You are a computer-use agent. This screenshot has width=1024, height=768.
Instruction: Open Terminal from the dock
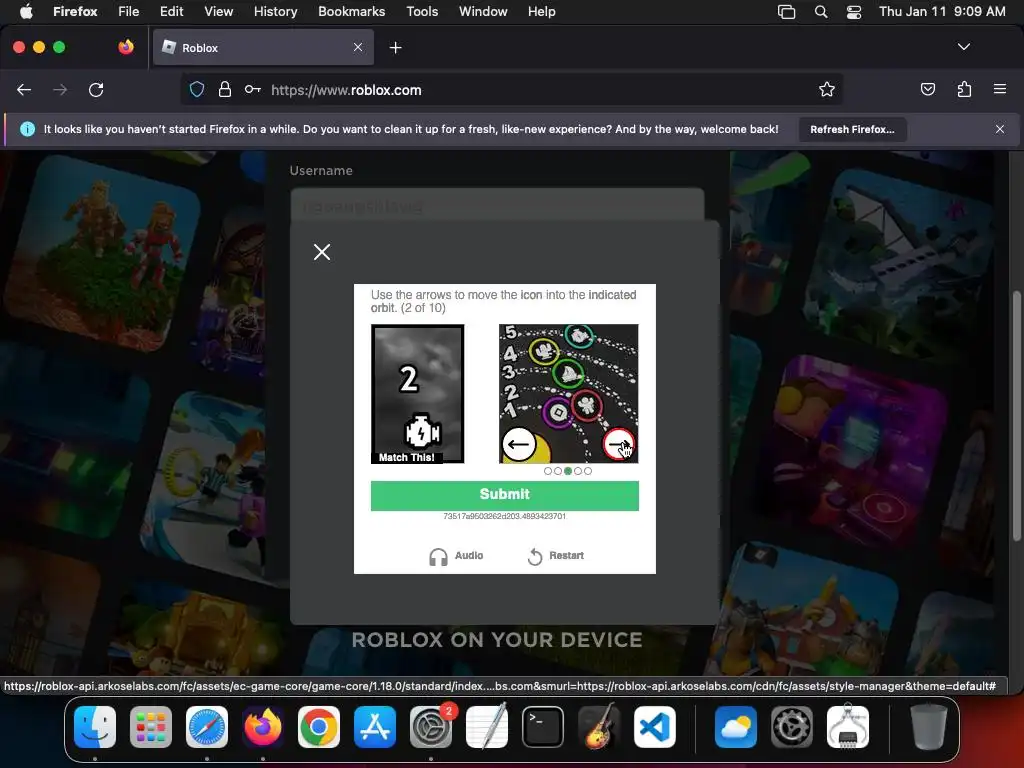point(543,727)
